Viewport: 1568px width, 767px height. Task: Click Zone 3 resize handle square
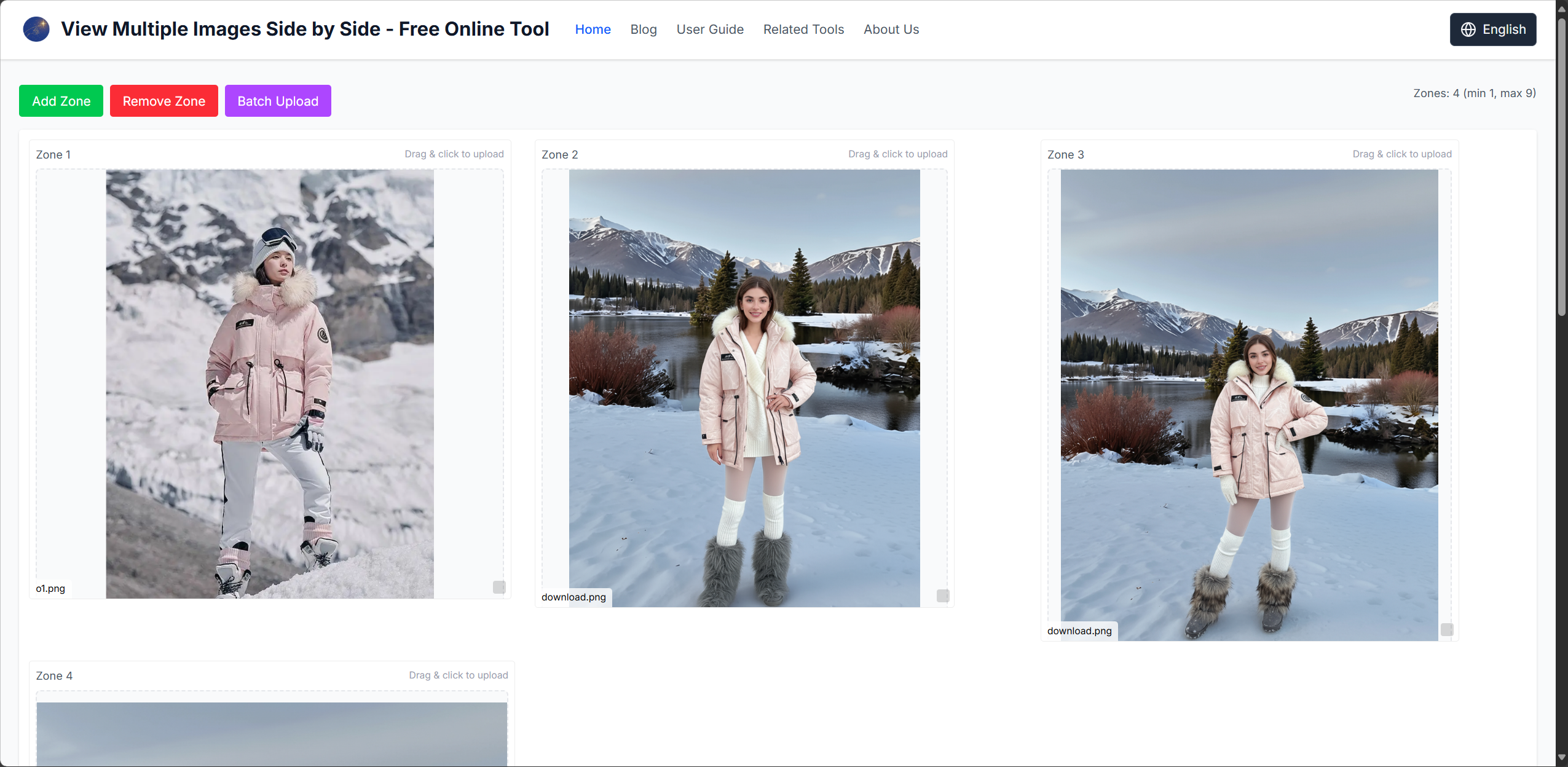pos(1447,629)
